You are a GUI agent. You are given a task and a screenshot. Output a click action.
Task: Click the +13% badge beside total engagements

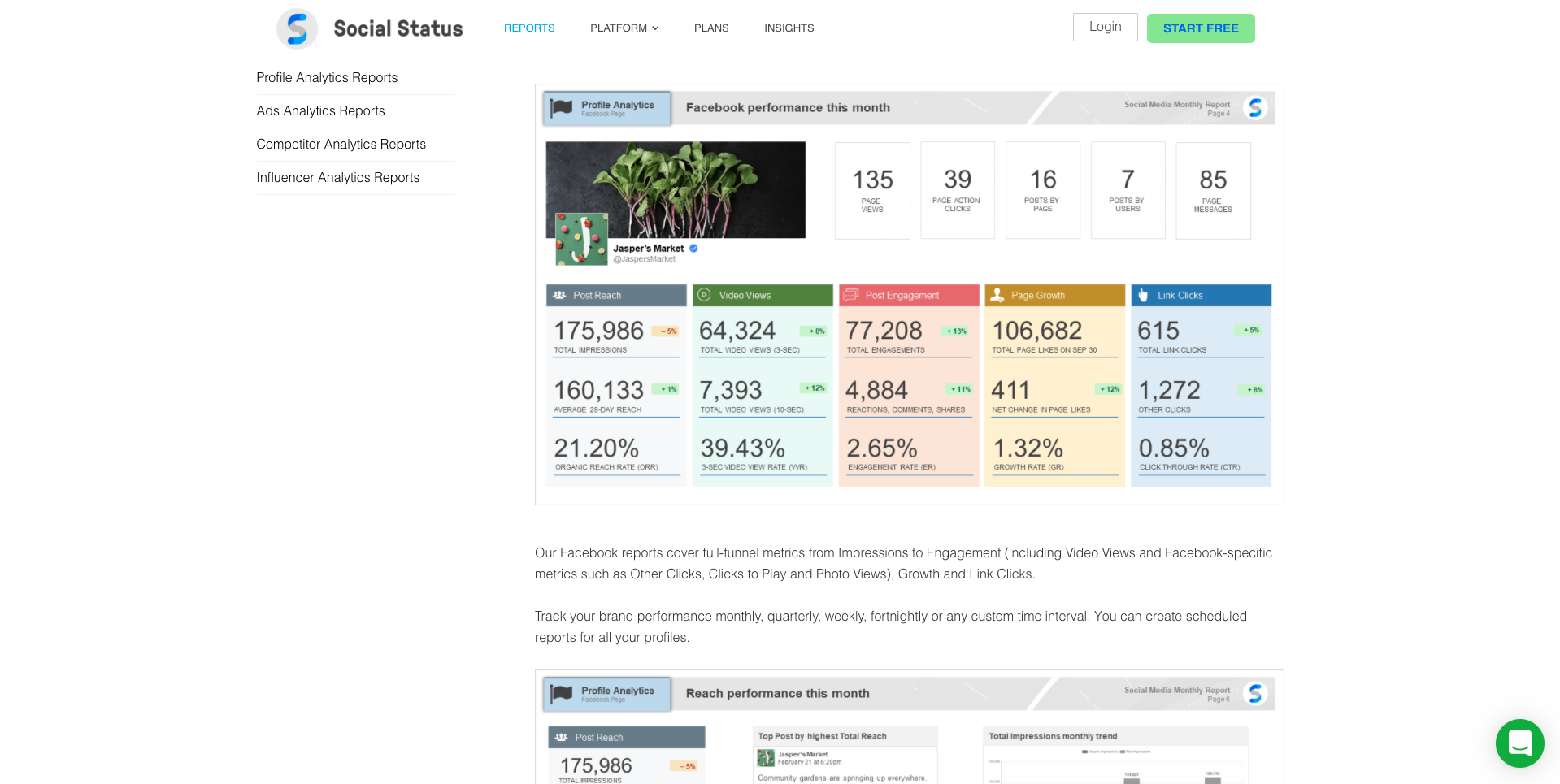pos(956,331)
